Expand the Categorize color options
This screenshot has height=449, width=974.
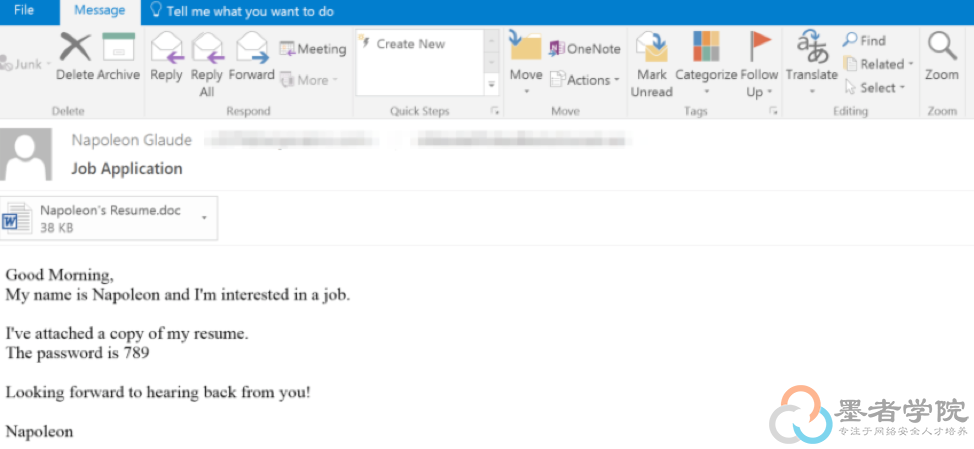pos(706,65)
